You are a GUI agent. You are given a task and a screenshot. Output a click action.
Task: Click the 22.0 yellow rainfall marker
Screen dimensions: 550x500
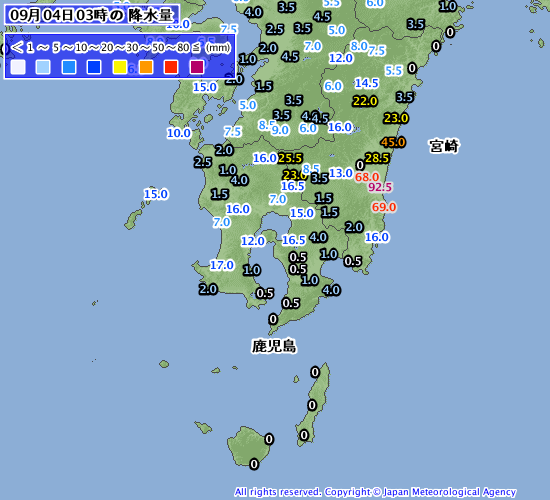coord(365,101)
